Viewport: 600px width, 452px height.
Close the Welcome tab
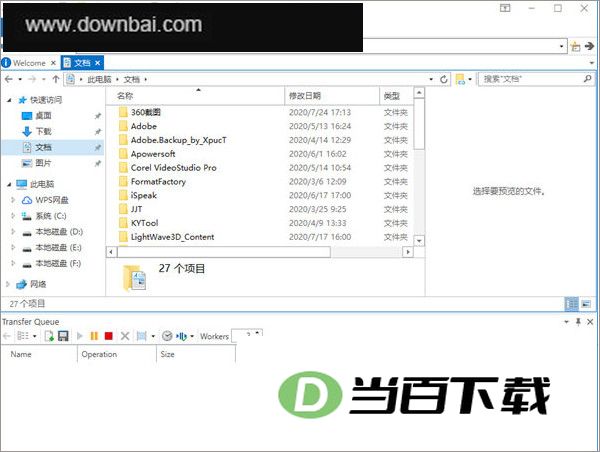pyautogui.click(x=53, y=63)
